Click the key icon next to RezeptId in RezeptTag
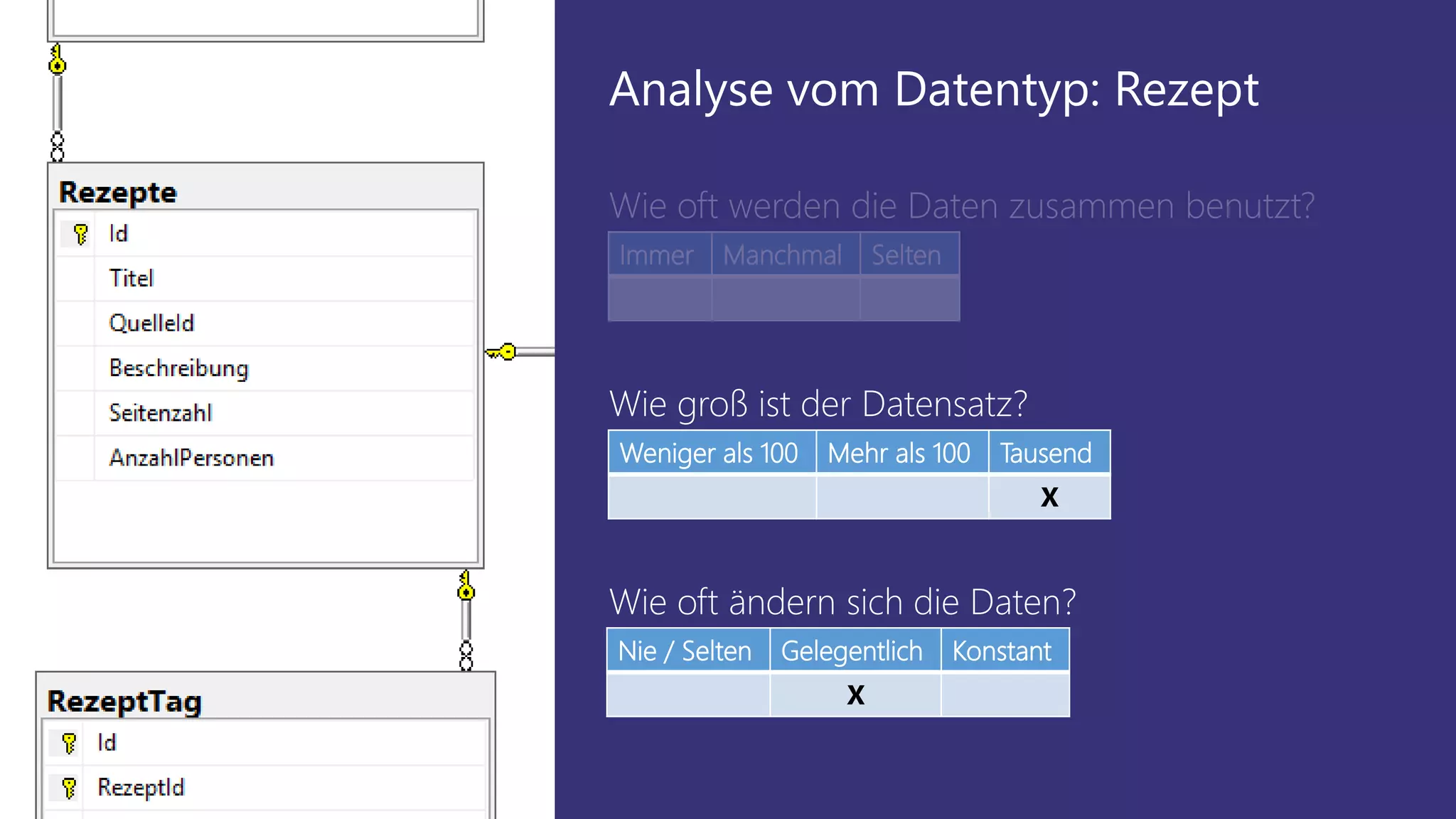1456x819 pixels. (x=69, y=788)
